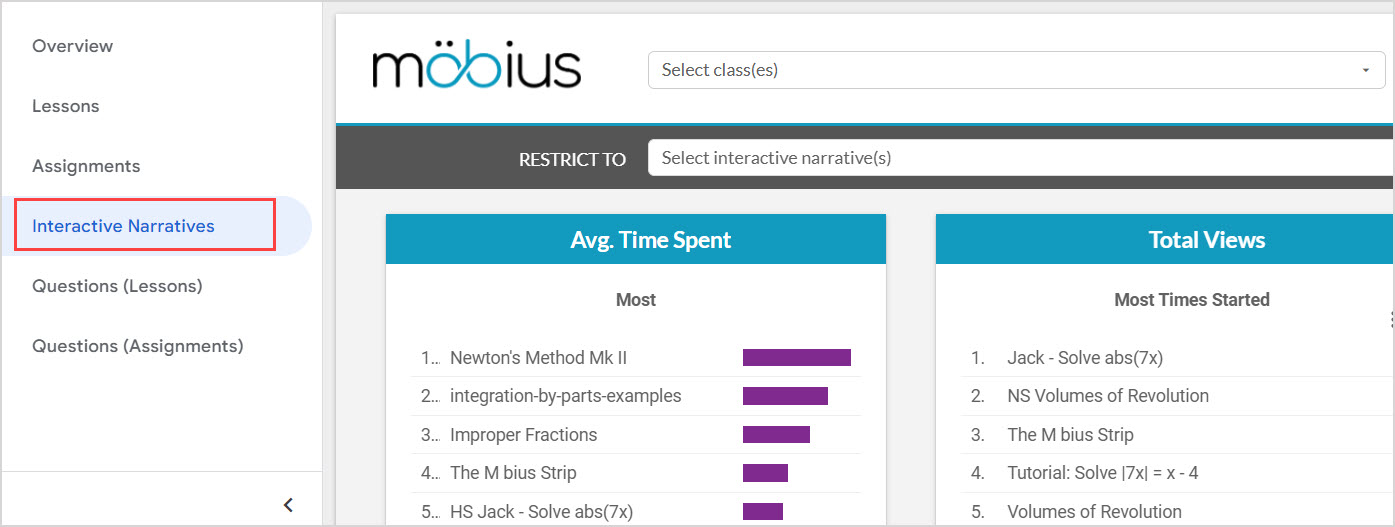
Task: Click Improper Fractions narrative
Action: click(x=523, y=435)
